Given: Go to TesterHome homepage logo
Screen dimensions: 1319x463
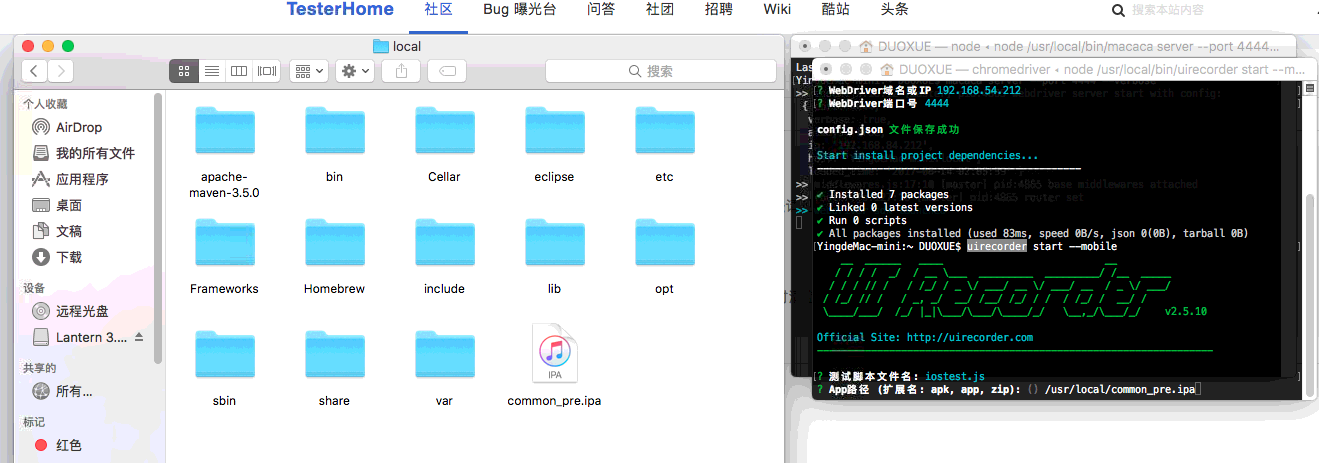Looking at the screenshot, I should click(x=340, y=9).
